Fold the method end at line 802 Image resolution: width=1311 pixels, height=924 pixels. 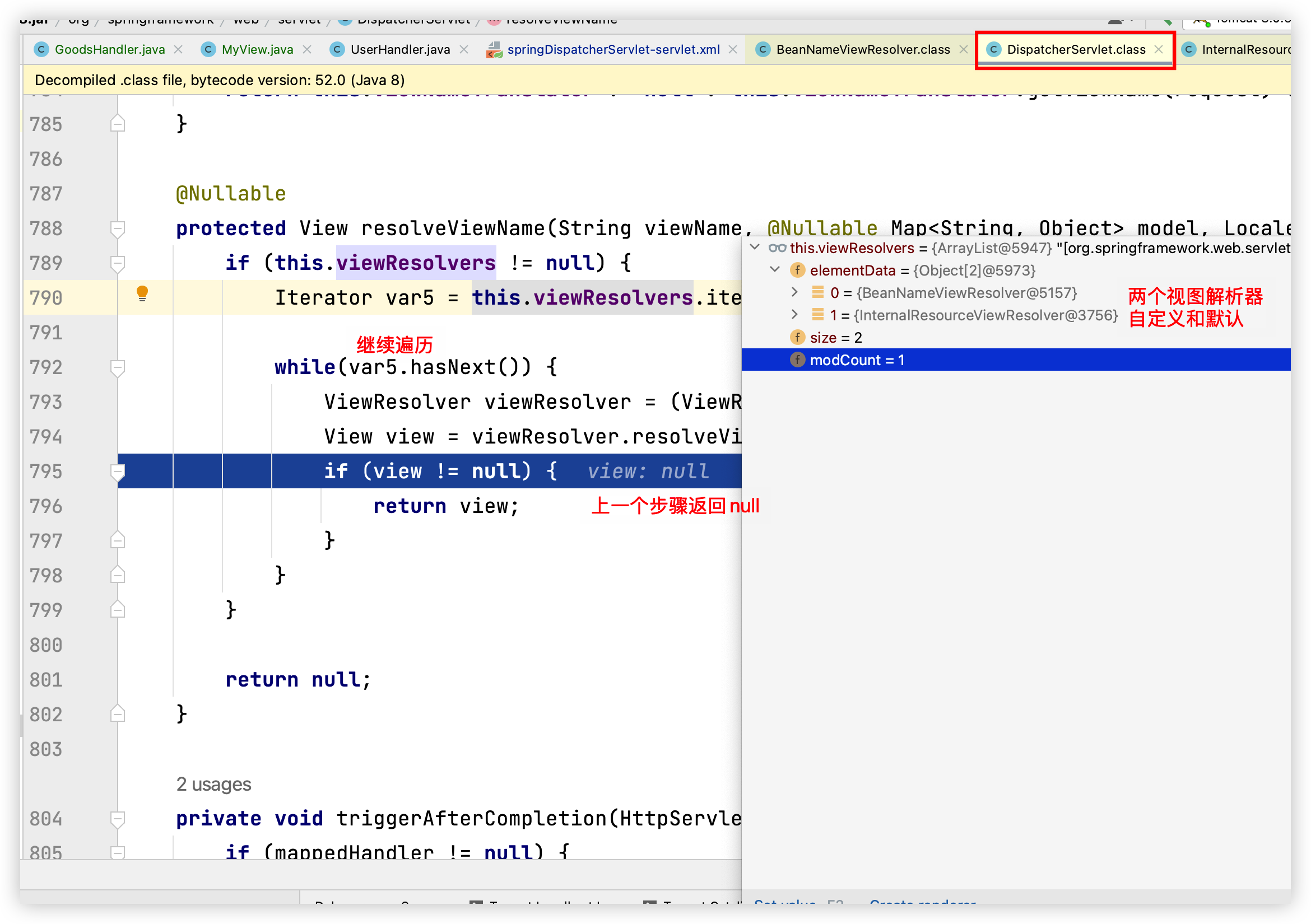118,714
